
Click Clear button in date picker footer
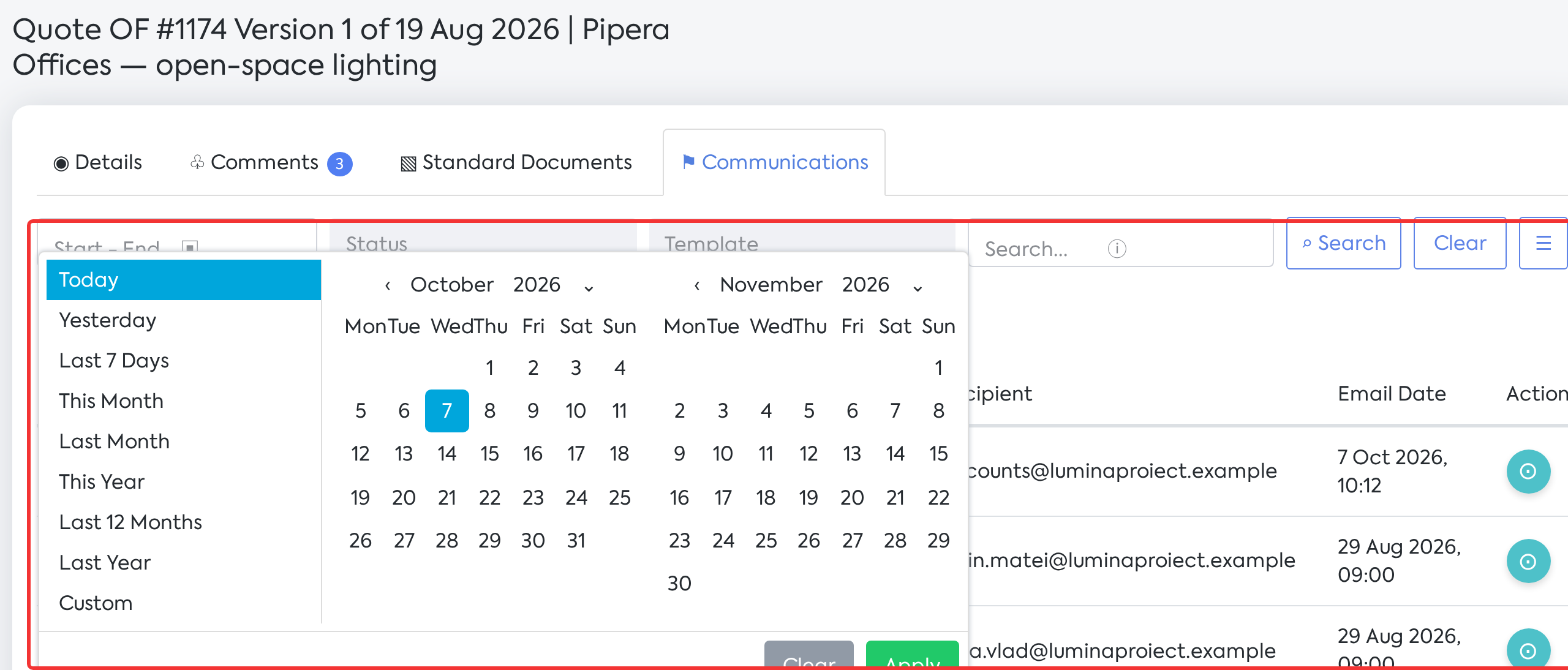[809, 654]
